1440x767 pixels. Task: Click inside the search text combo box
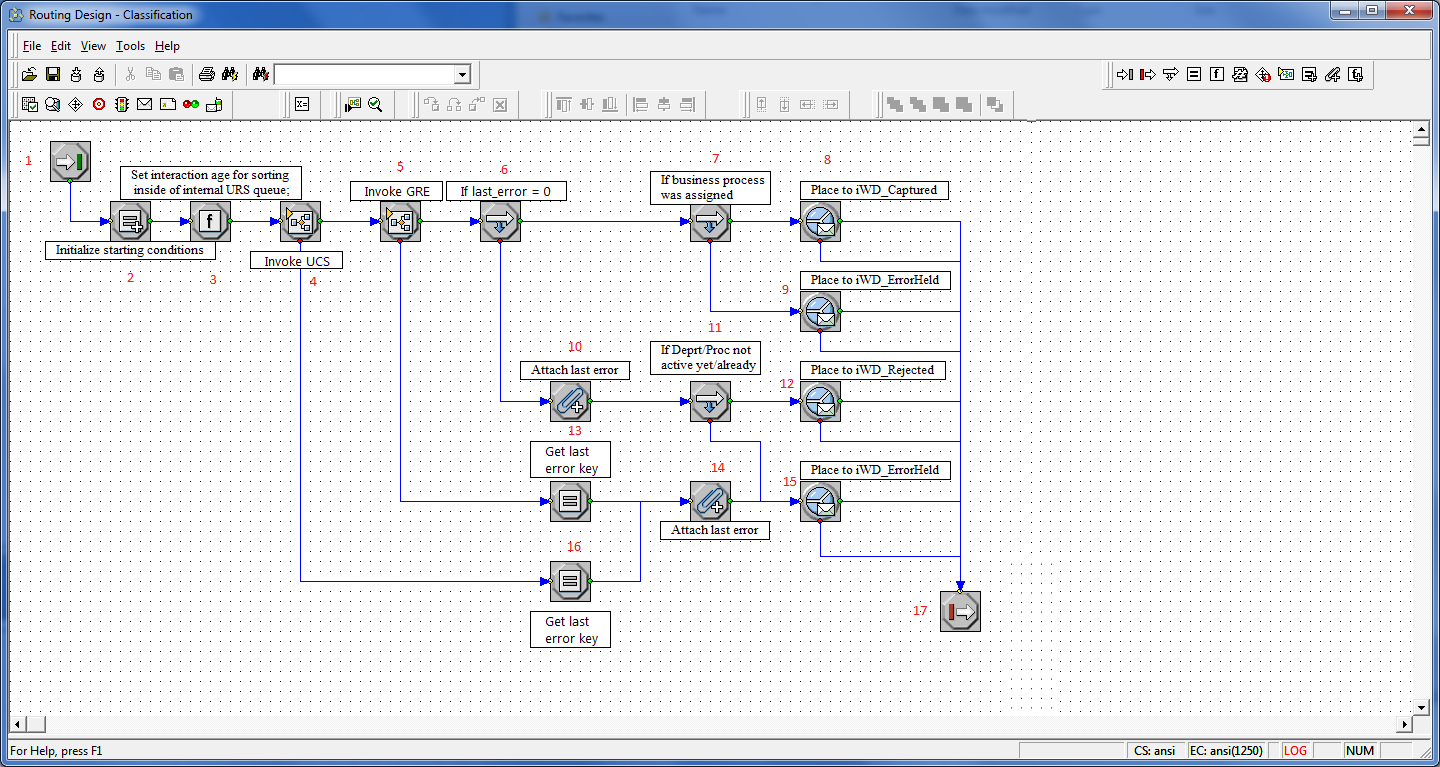tap(364, 74)
